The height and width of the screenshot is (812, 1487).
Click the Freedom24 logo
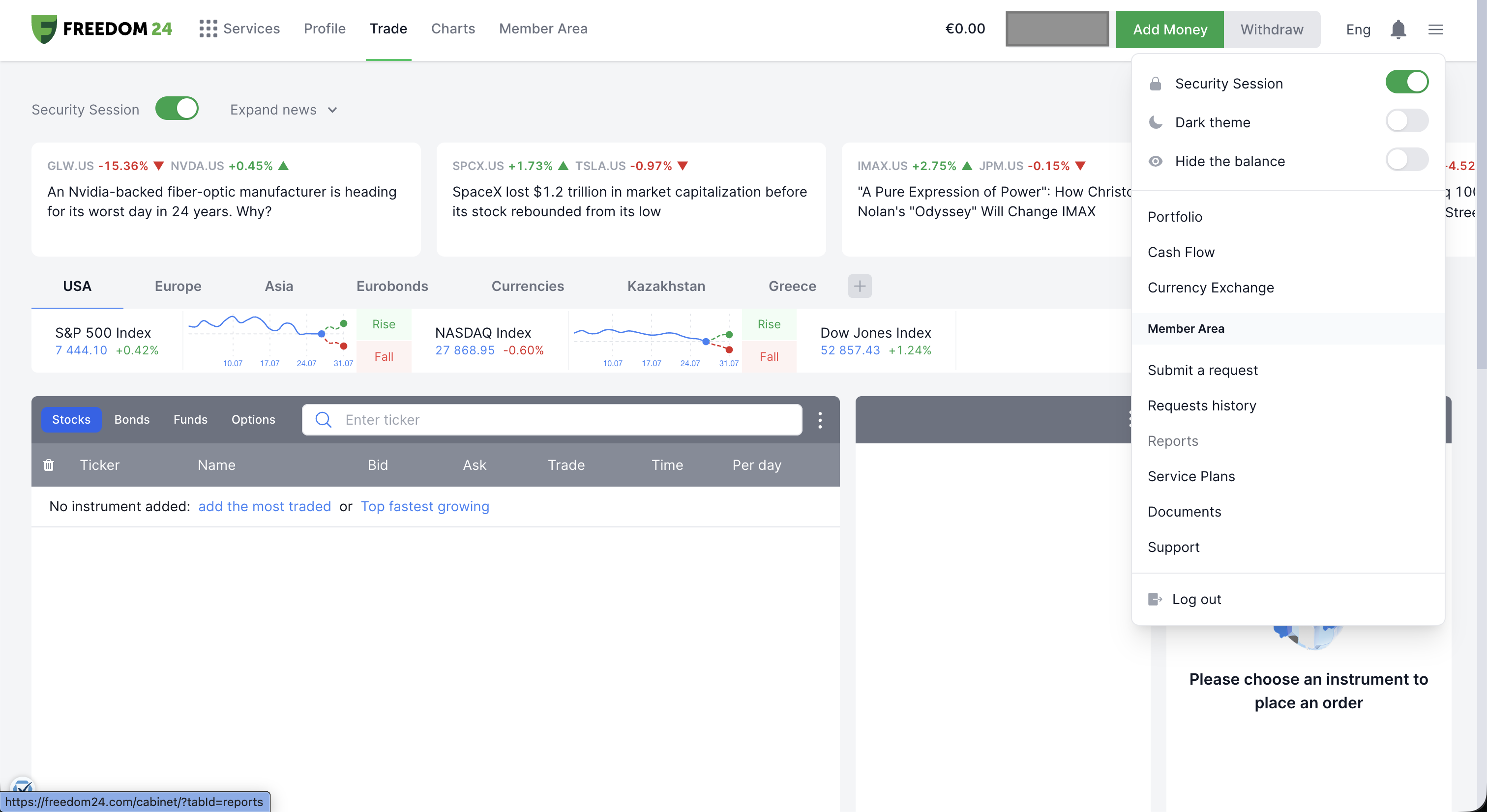(102, 29)
